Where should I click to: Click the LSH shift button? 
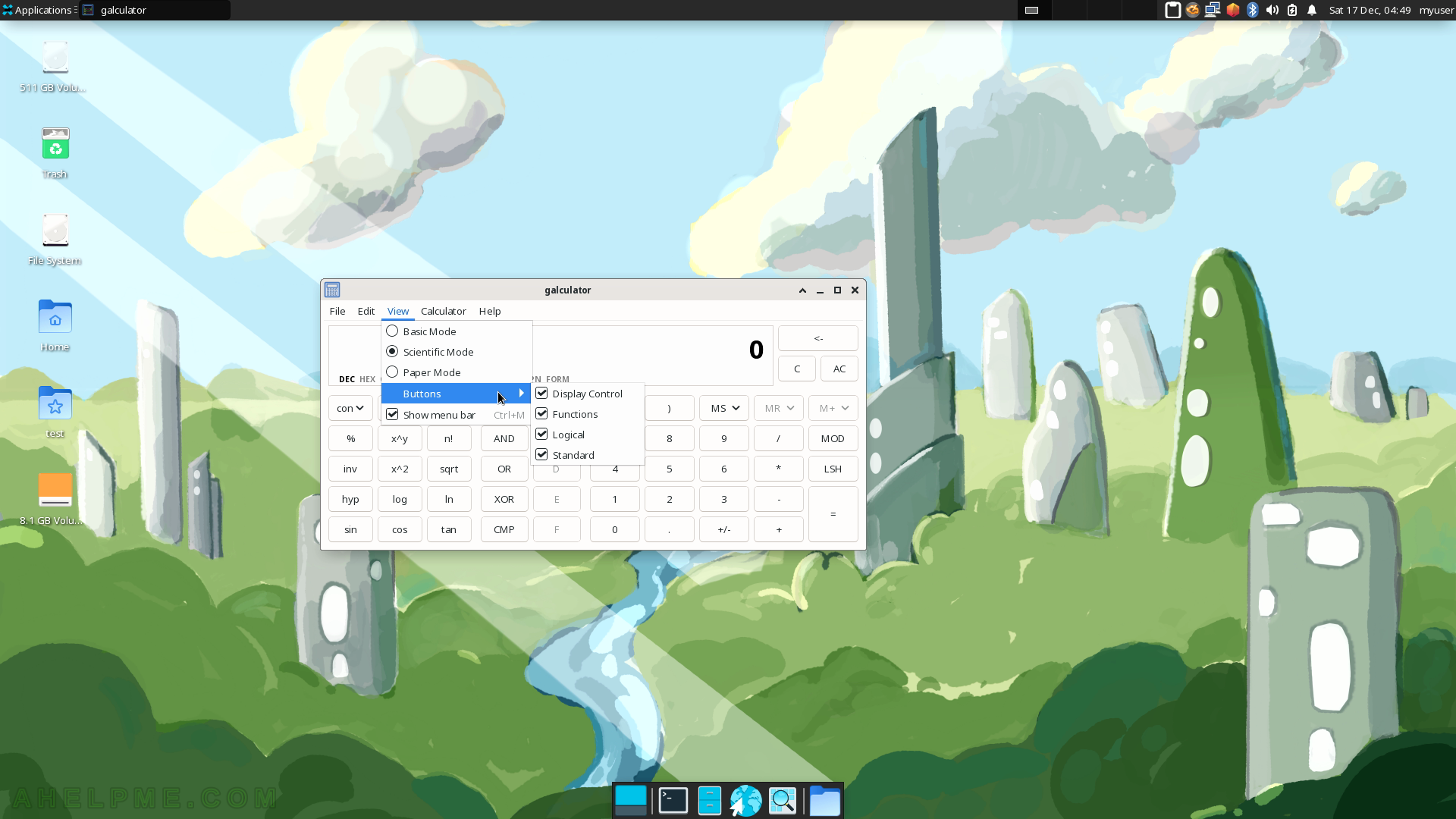click(x=833, y=469)
